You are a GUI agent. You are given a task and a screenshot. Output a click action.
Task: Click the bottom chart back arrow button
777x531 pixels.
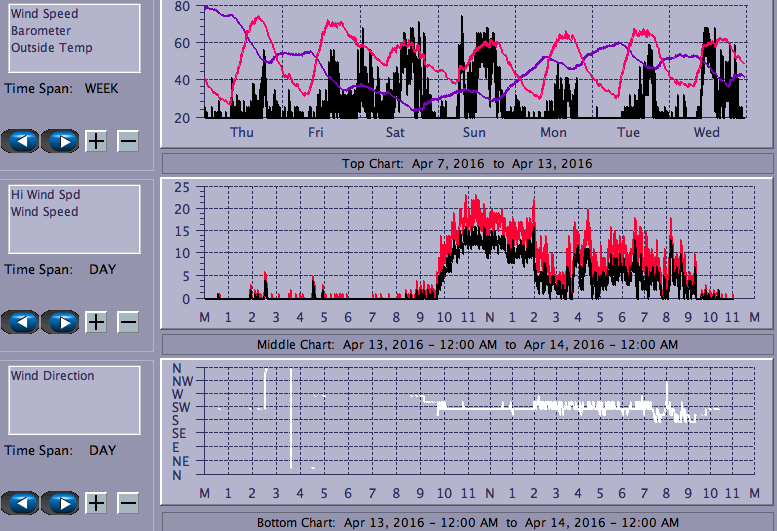[21, 503]
